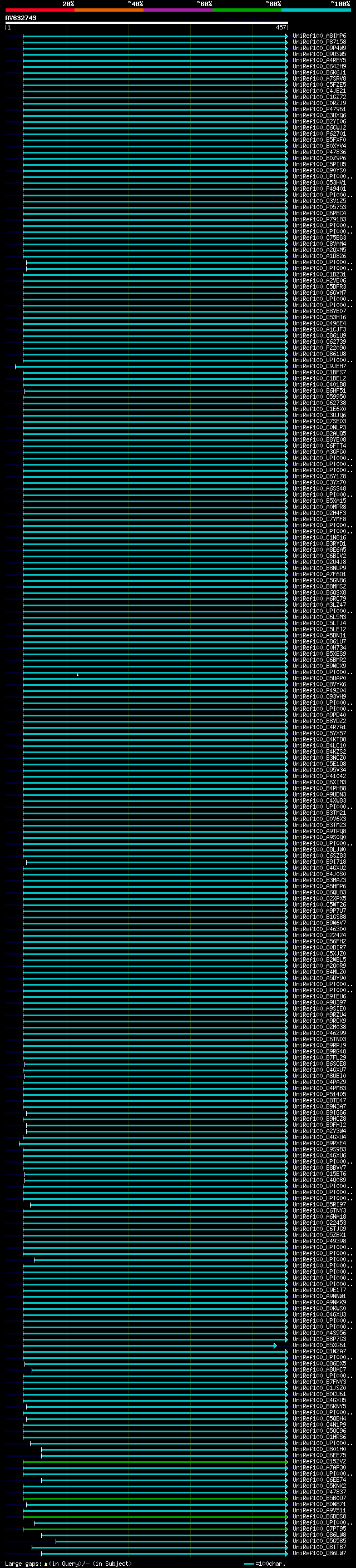Select hit label UniRef100_B5XES9
Screen dimensions: 356x1568
(x=319, y=654)
